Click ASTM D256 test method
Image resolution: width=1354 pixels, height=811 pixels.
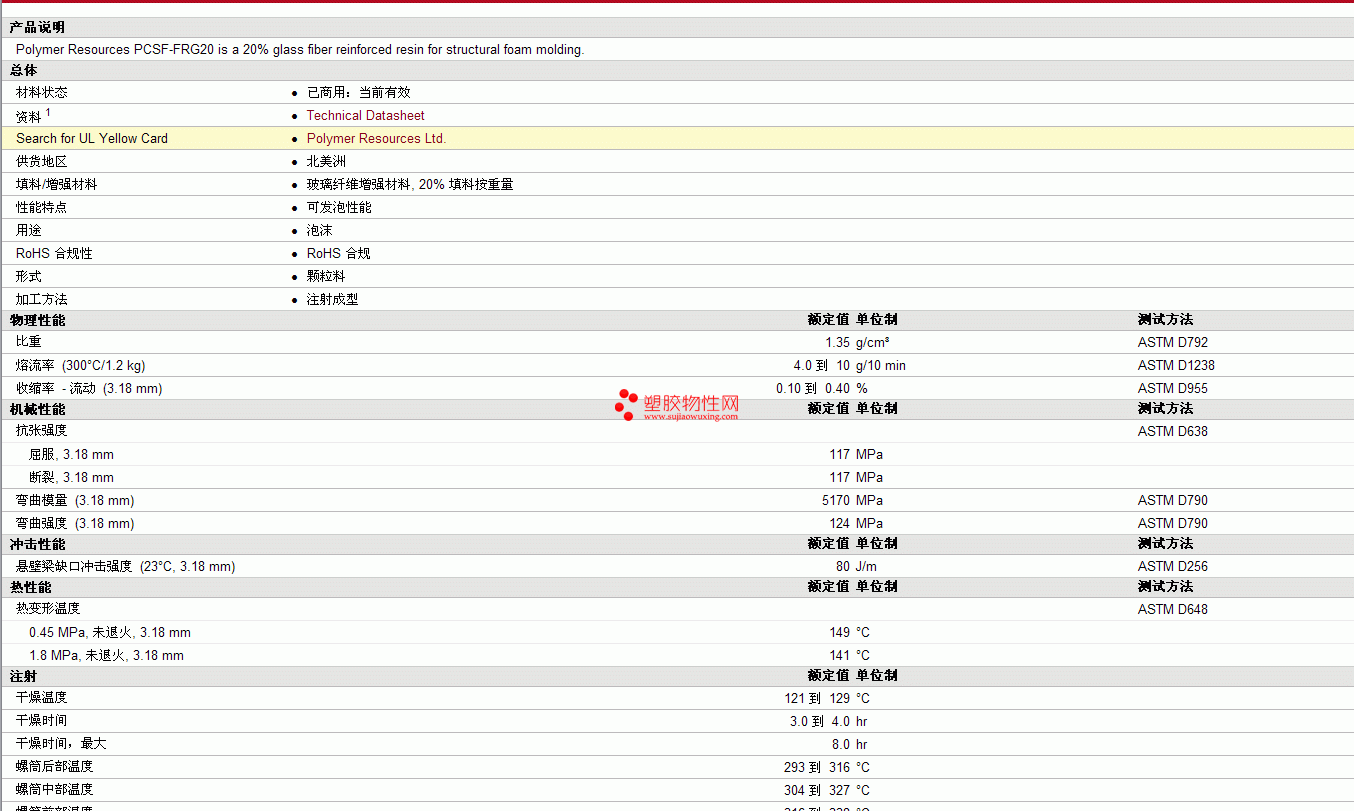coord(1173,566)
